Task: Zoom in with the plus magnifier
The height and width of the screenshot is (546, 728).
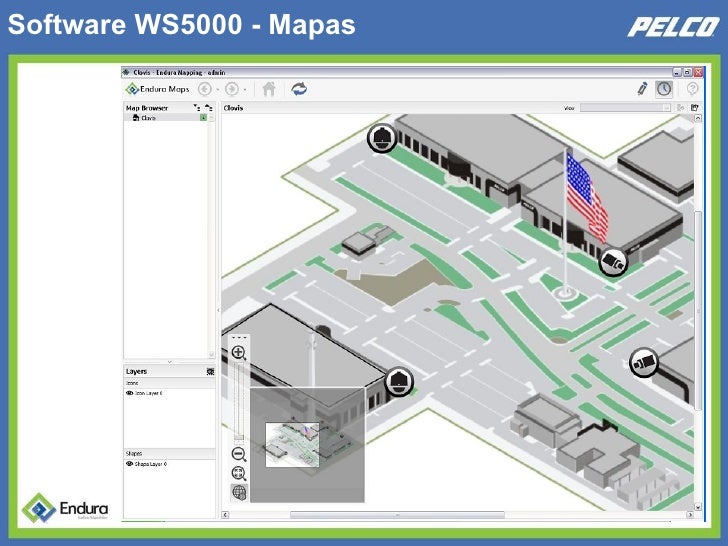Action: (239, 353)
